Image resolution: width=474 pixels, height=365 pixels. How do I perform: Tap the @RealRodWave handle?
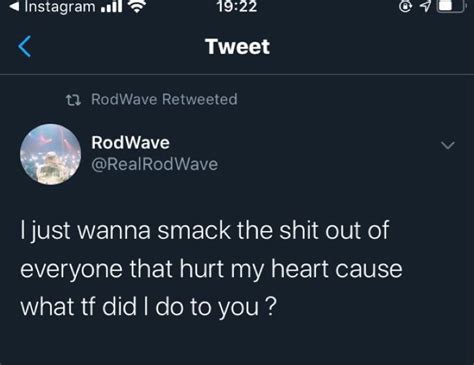point(154,164)
